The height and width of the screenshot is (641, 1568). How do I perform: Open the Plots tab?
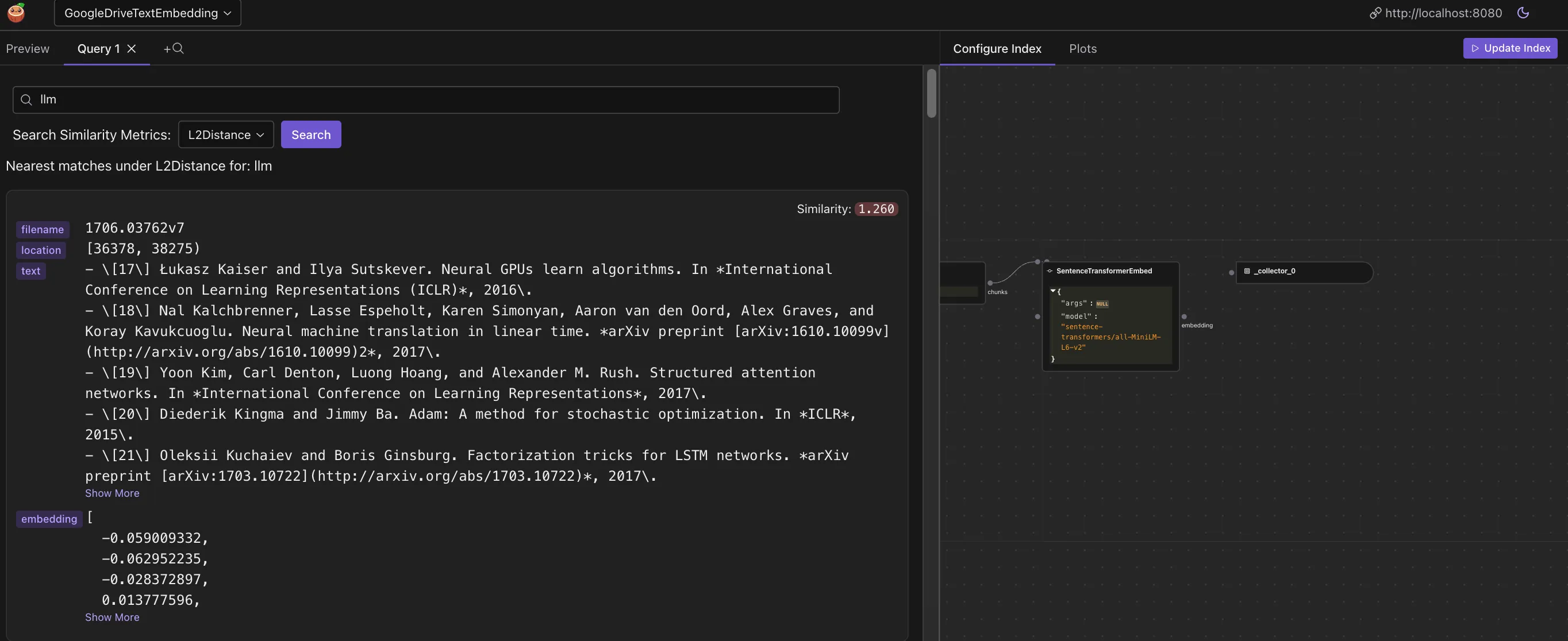tap(1083, 49)
